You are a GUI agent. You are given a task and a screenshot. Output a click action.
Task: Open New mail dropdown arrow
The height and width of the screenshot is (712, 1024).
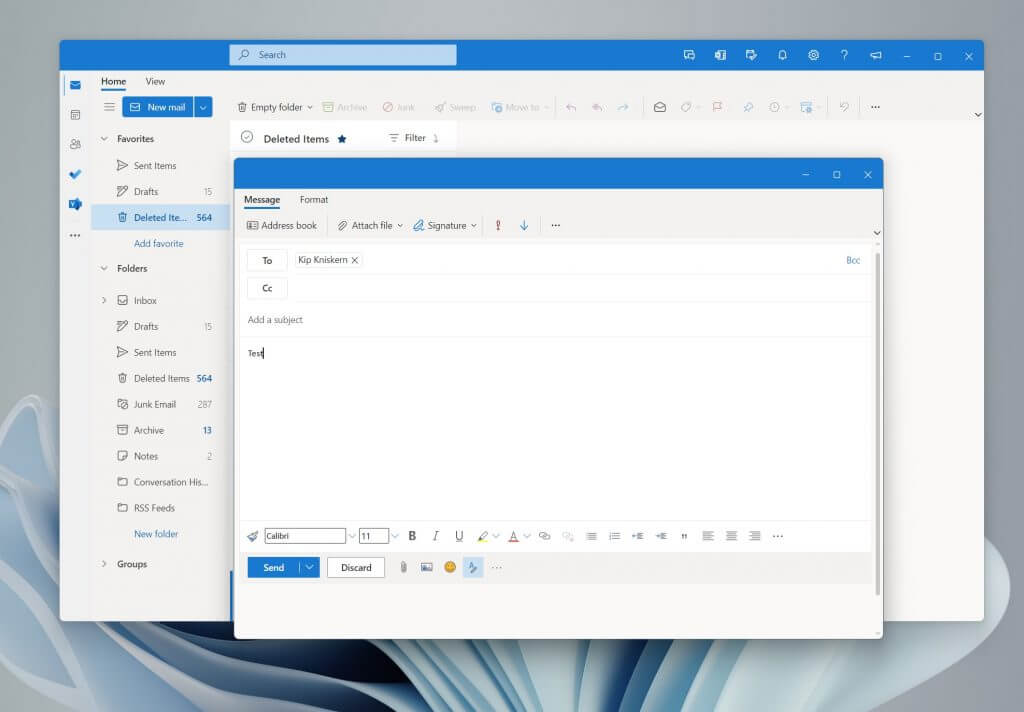tap(203, 107)
